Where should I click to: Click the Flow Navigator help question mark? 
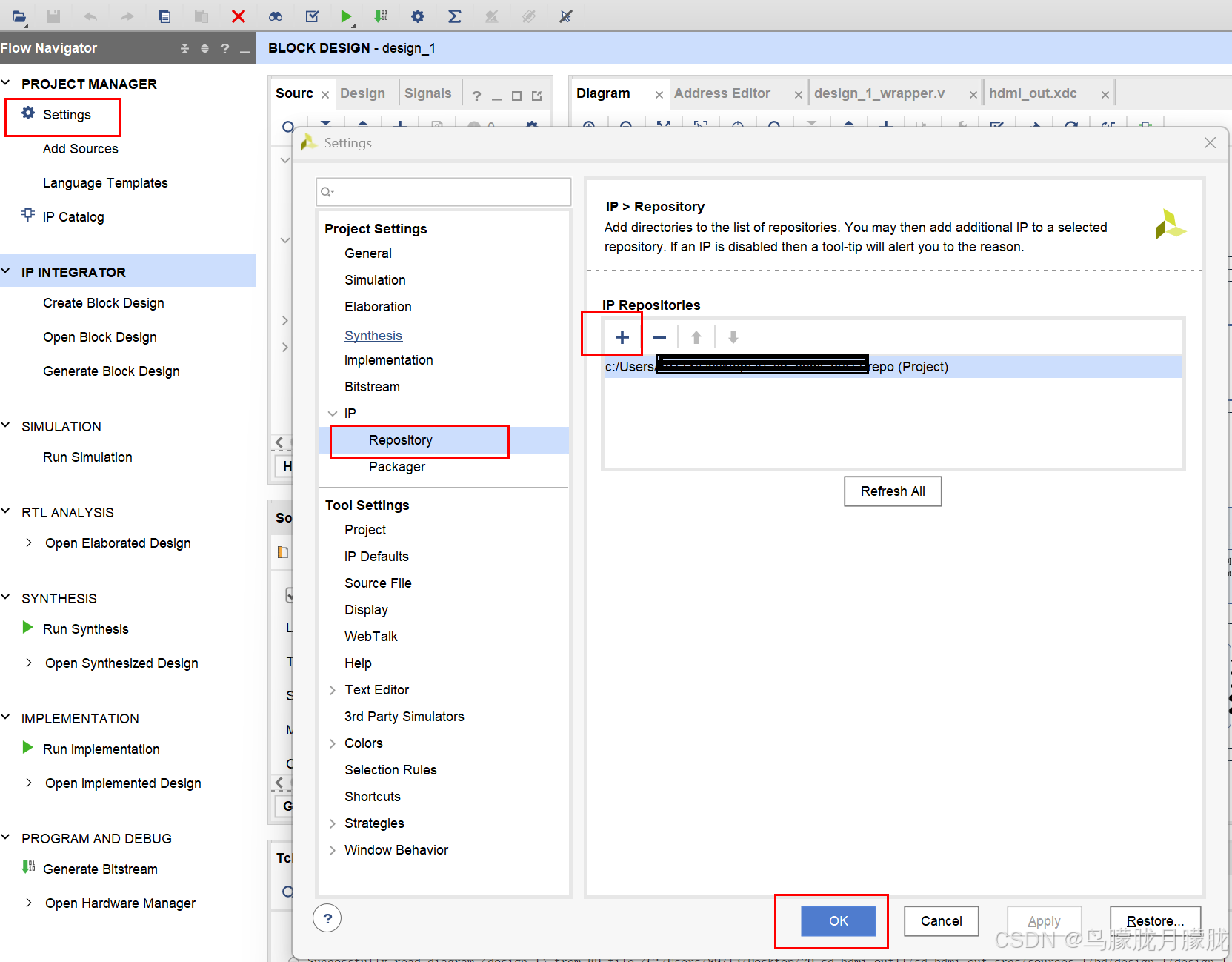pos(224,49)
